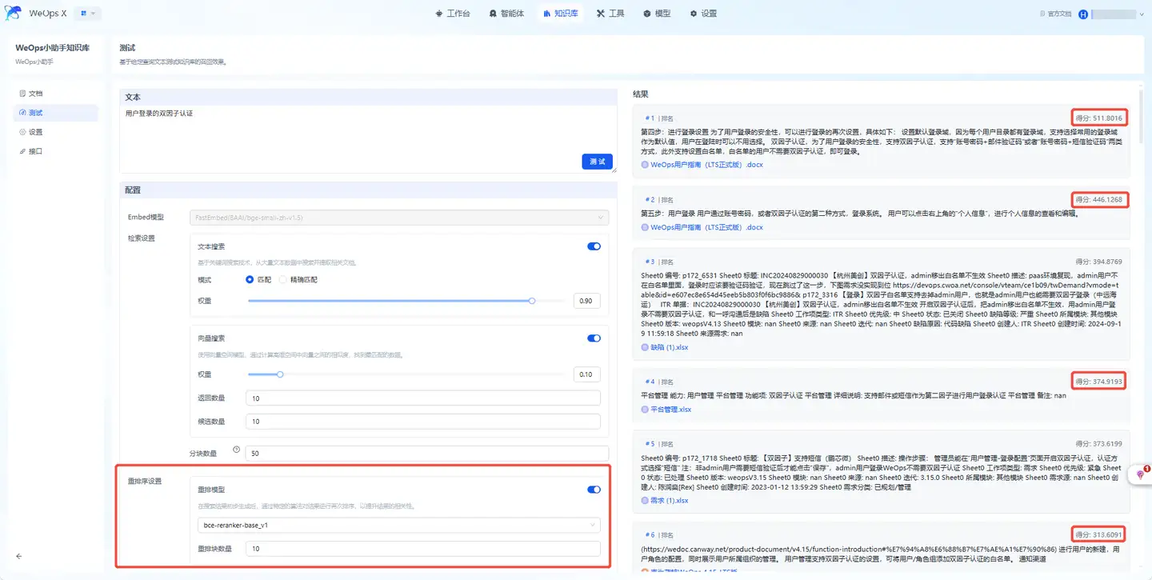Click the help icon beside 分块数量
Image resolution: width=1152 pixels, height=580 pixels.
click(x=237, y=449)
